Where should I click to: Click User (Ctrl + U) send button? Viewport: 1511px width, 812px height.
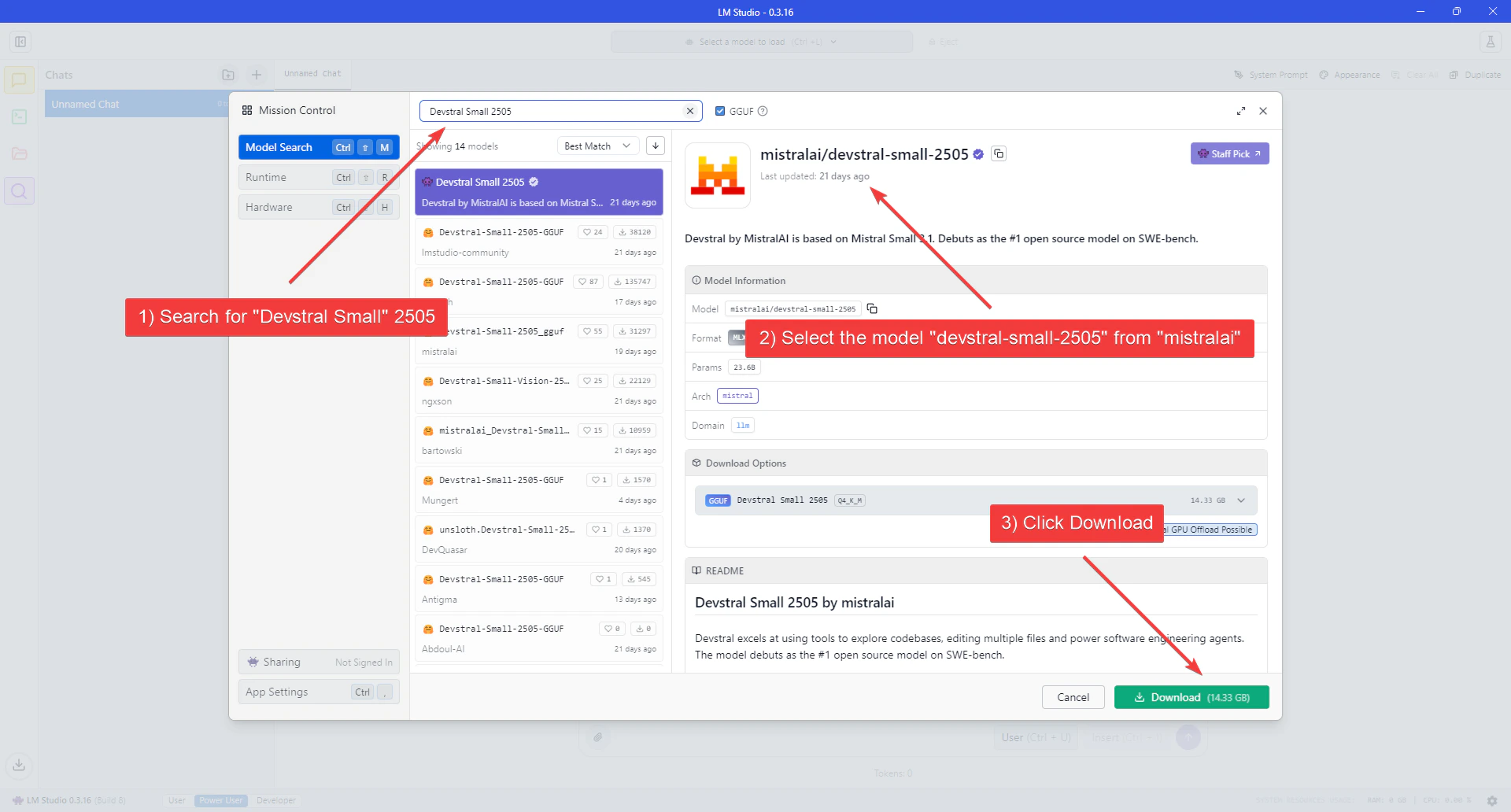(1036, 737)
